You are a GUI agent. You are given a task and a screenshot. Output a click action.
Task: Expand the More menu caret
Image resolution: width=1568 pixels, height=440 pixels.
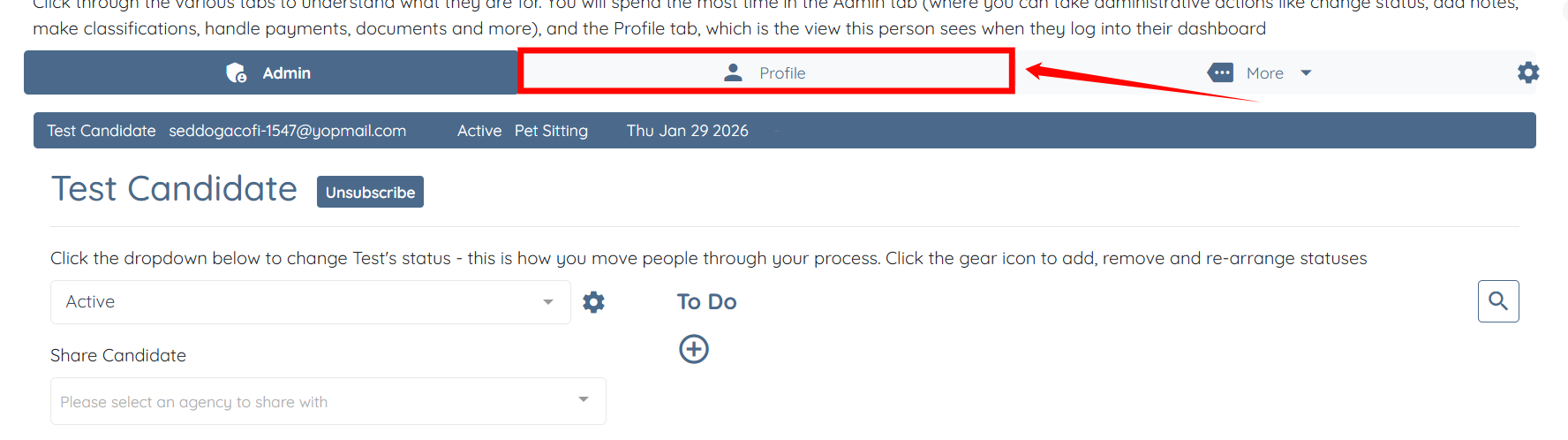click(1306, 73)
